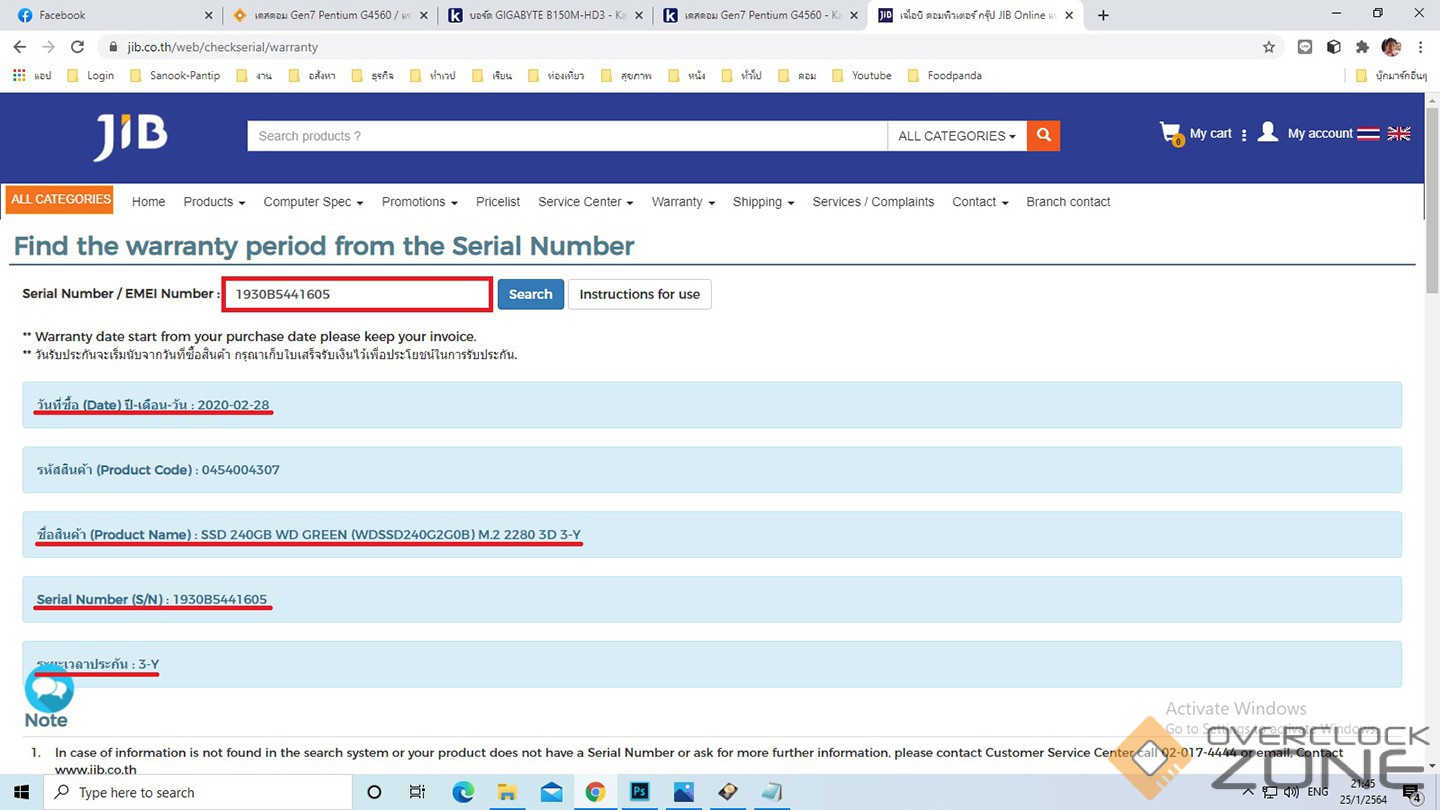Click the blue Search button
This screenshot has height=810, width=1440.
pyautogui.click(x=530, y=294)
